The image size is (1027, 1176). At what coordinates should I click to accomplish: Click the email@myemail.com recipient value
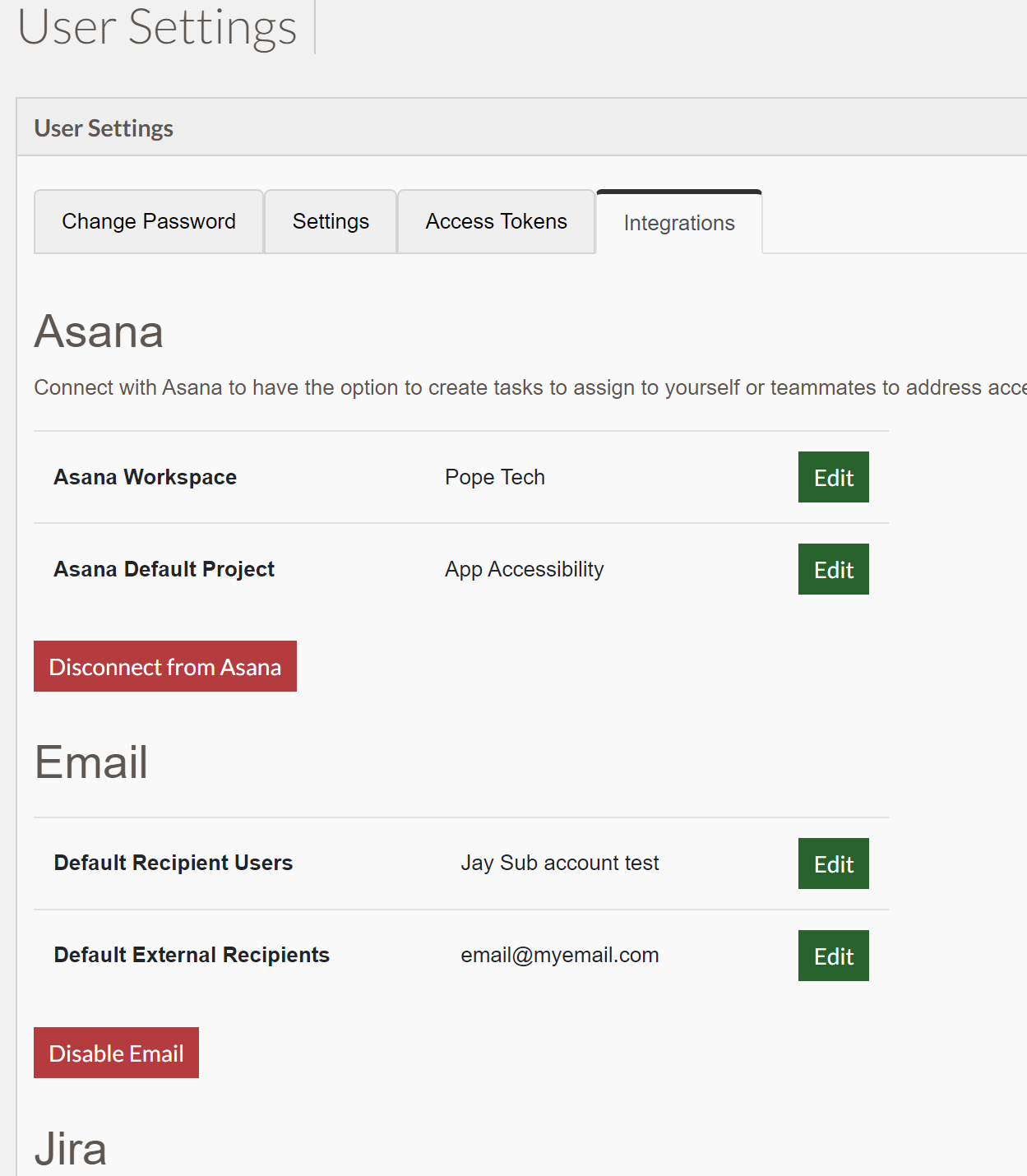(x=560, y=955)
